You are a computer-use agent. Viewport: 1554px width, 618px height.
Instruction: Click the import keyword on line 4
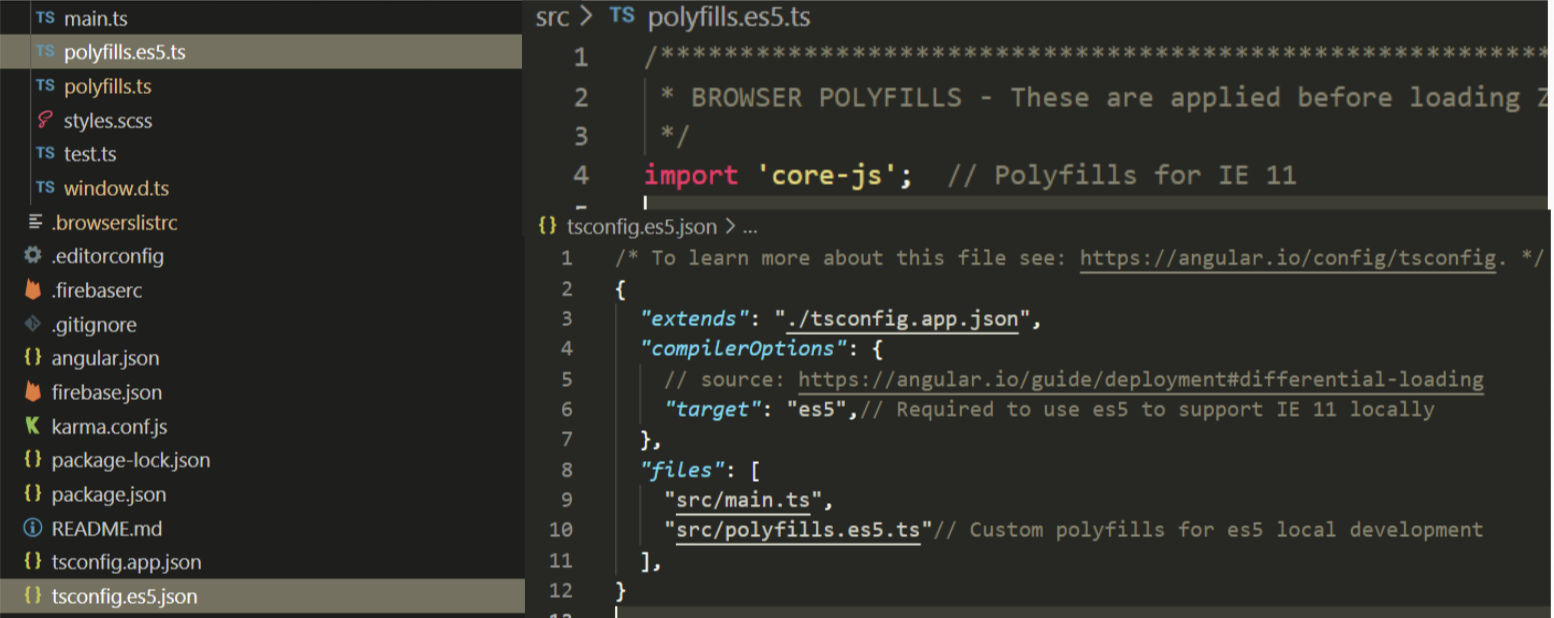(x=691, y=176)
